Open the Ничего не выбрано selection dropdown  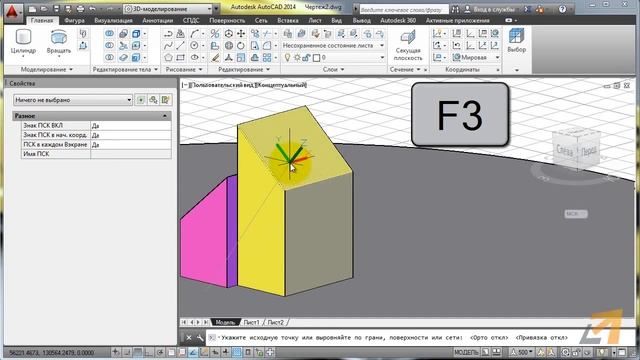(73, 100)
